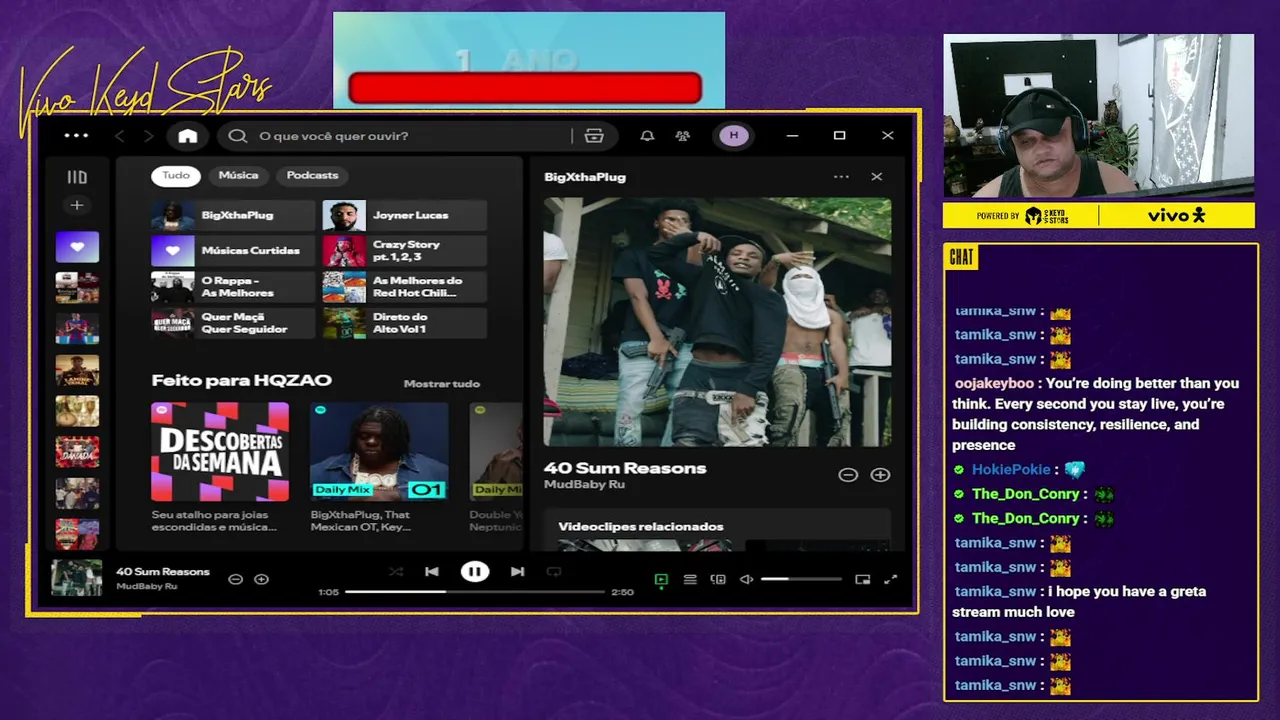
Task: Open Direto do Alto Vol 1 tile
Action: coord(405,323)
